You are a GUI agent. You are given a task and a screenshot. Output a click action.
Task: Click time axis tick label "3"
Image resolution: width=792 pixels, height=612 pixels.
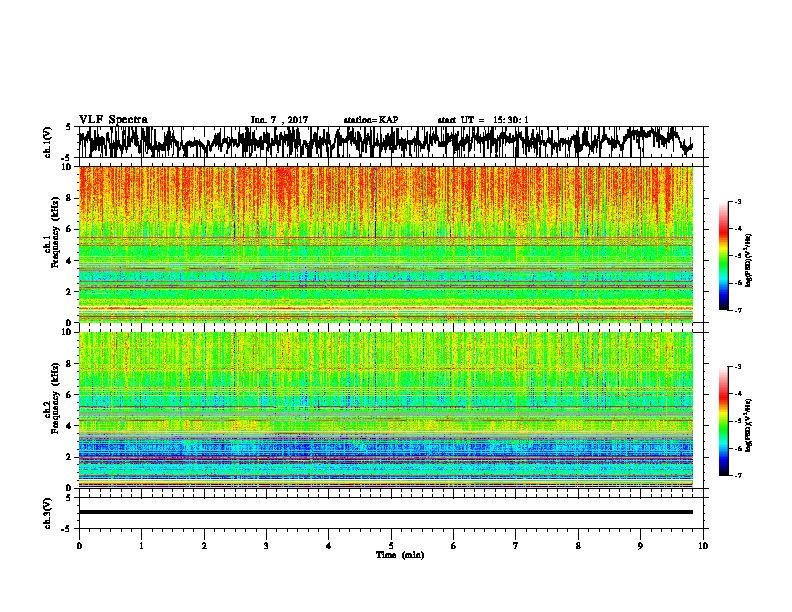click(x=266, y=546)
